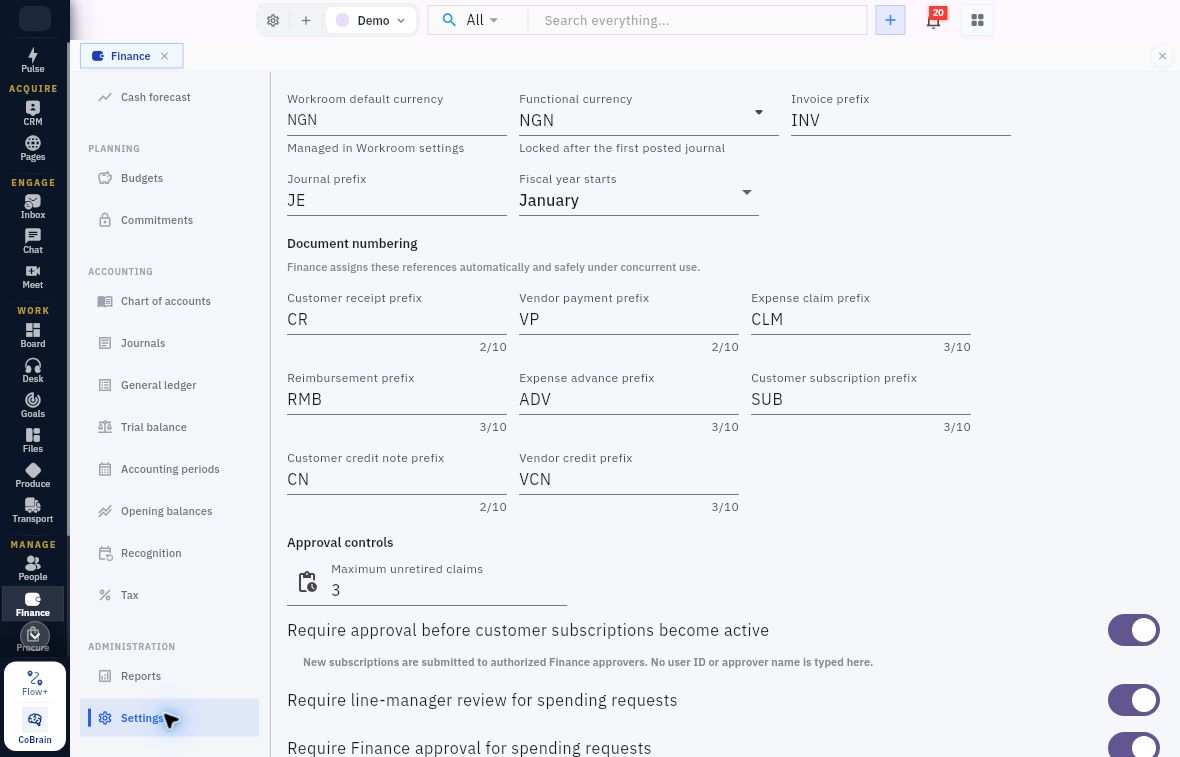Click the blue plus create button
The image size is (1180, 757).
click(x=890, y=20)
